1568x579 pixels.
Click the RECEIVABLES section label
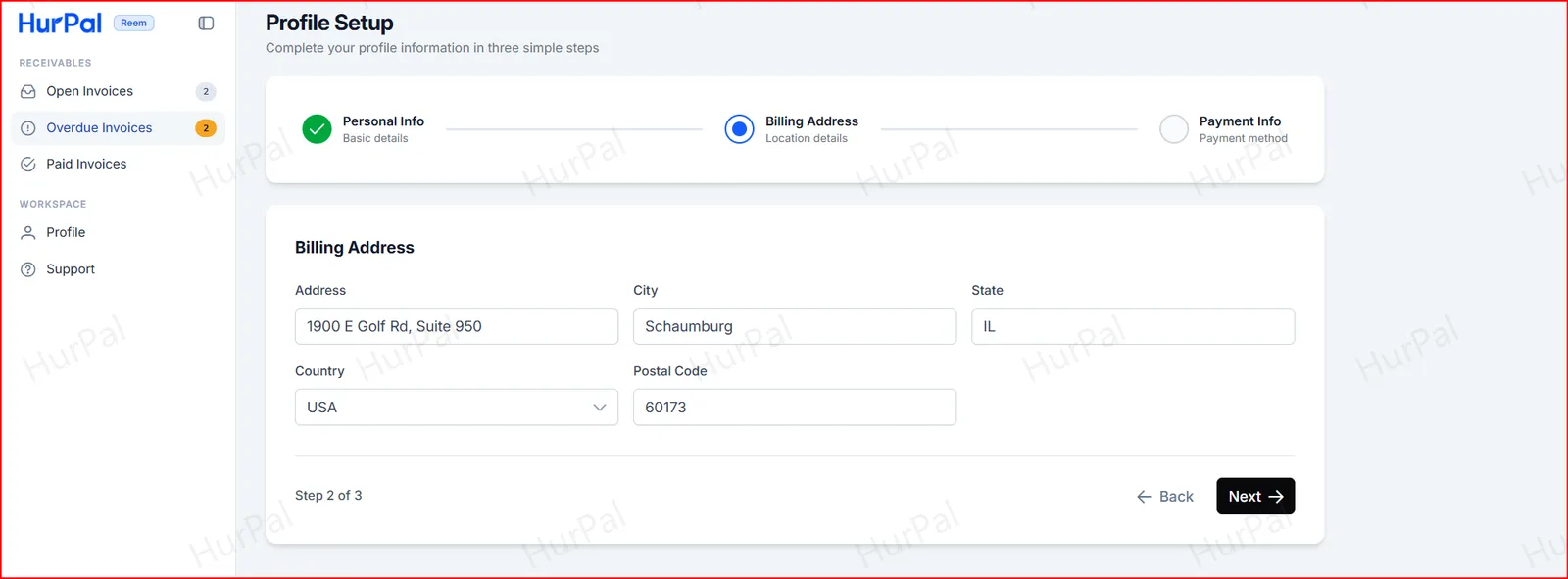tap(55, 63)
